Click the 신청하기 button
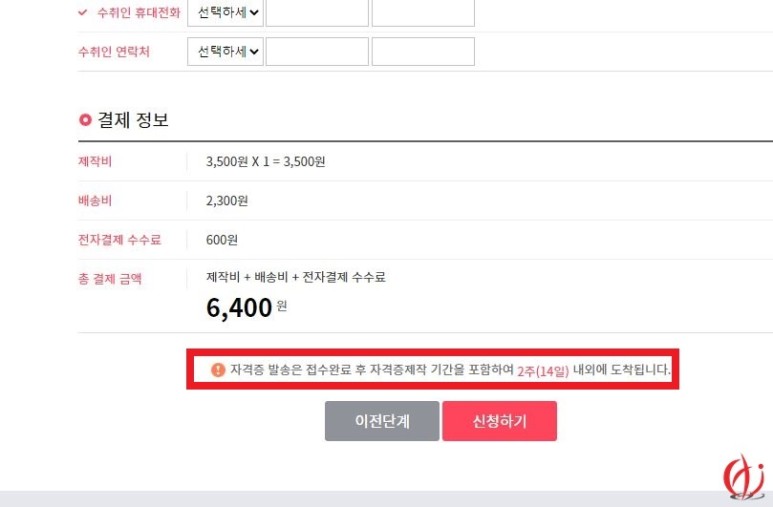 coord(499,421)
